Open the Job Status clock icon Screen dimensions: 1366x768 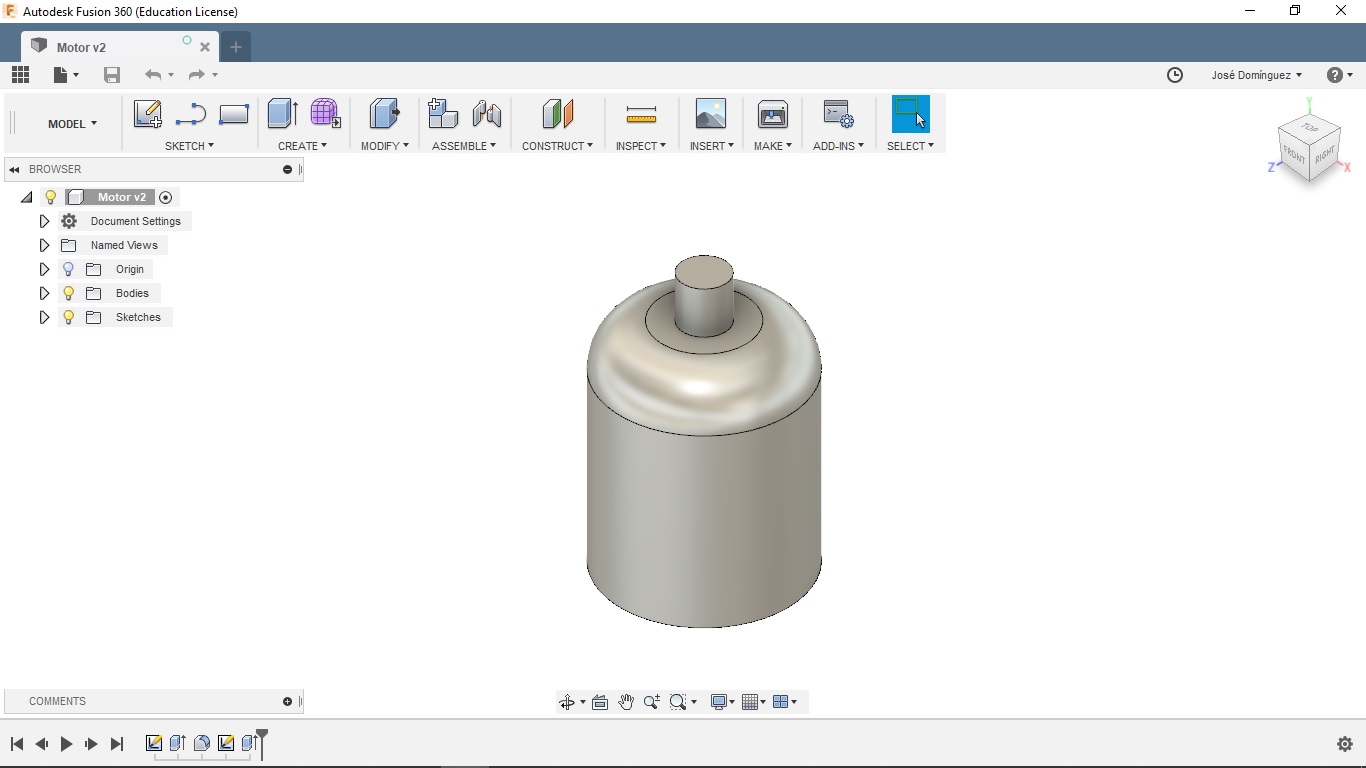point(1175,75)
